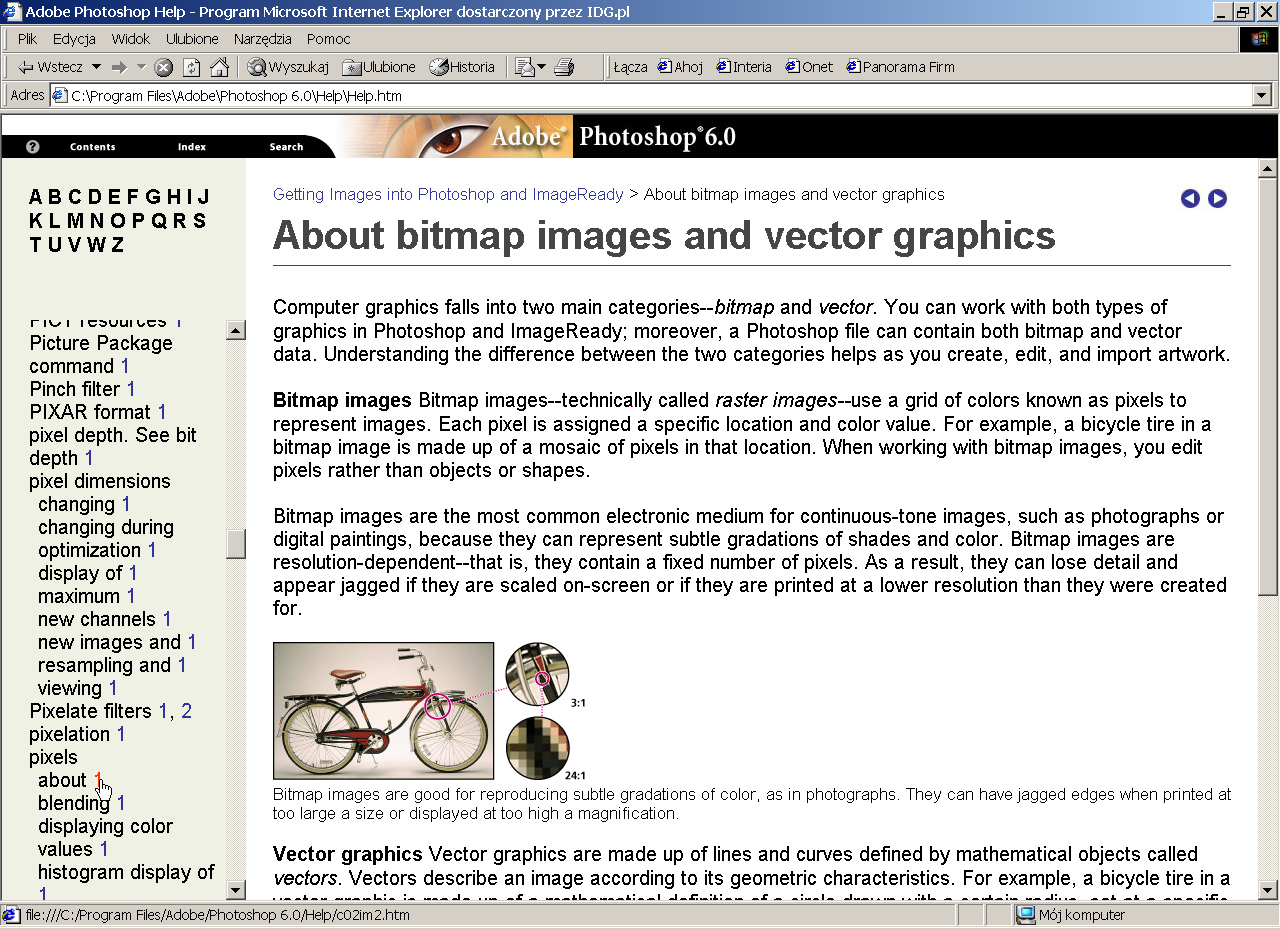The width and height of the screenshot is (1280, 930).
Task: Open the forward history dropdown arrow
Action: coord(141,67)
